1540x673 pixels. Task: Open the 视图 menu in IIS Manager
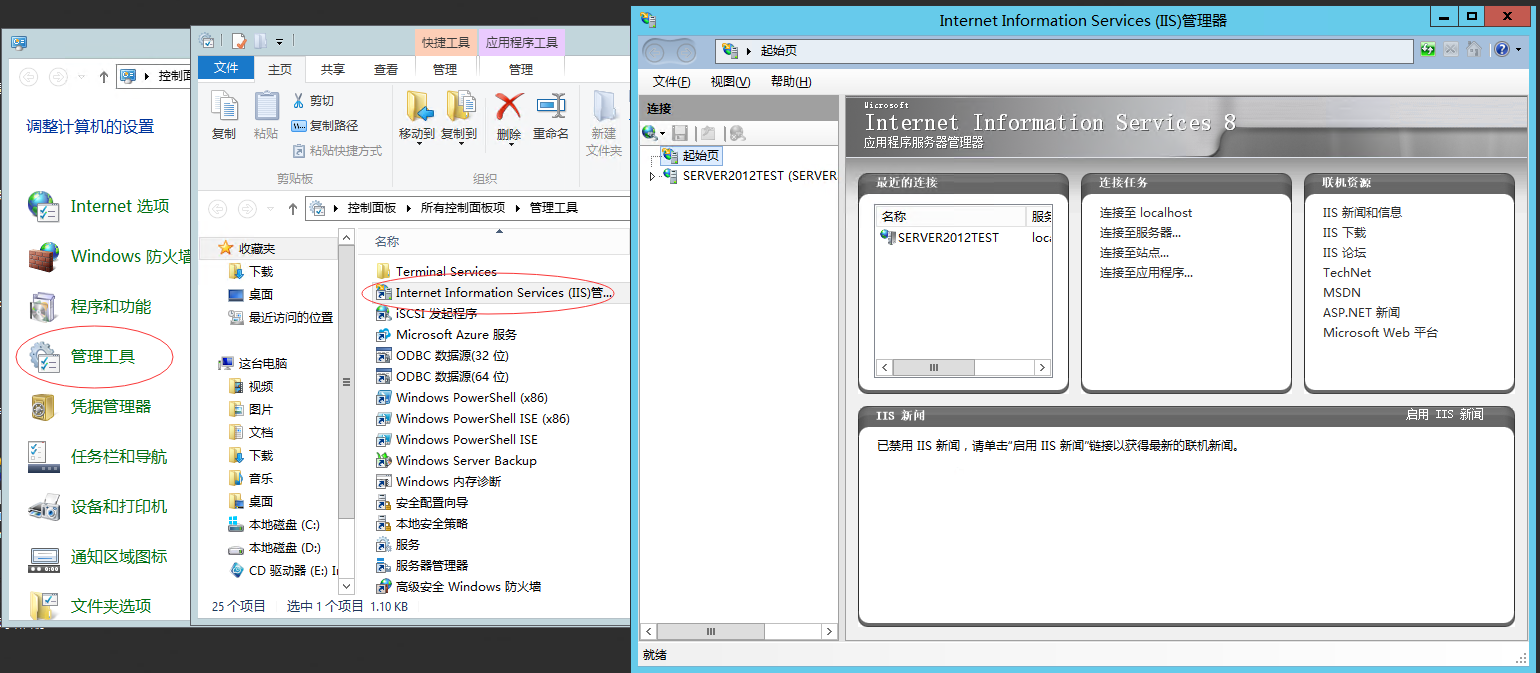point(729,82)
